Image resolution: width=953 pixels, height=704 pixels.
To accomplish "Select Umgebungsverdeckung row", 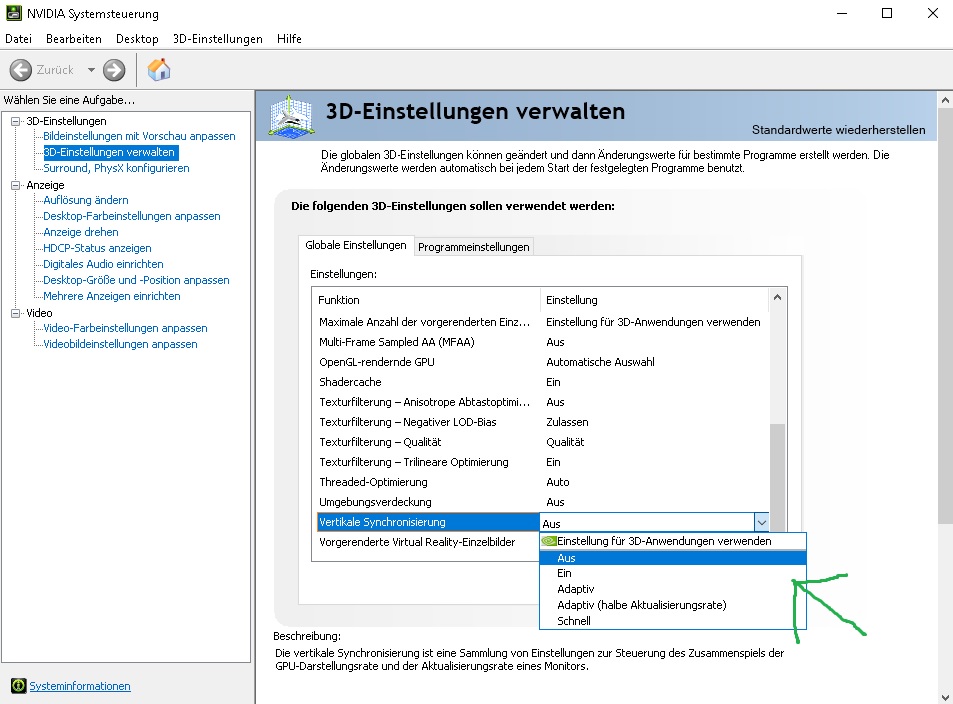I will point(542,502).
